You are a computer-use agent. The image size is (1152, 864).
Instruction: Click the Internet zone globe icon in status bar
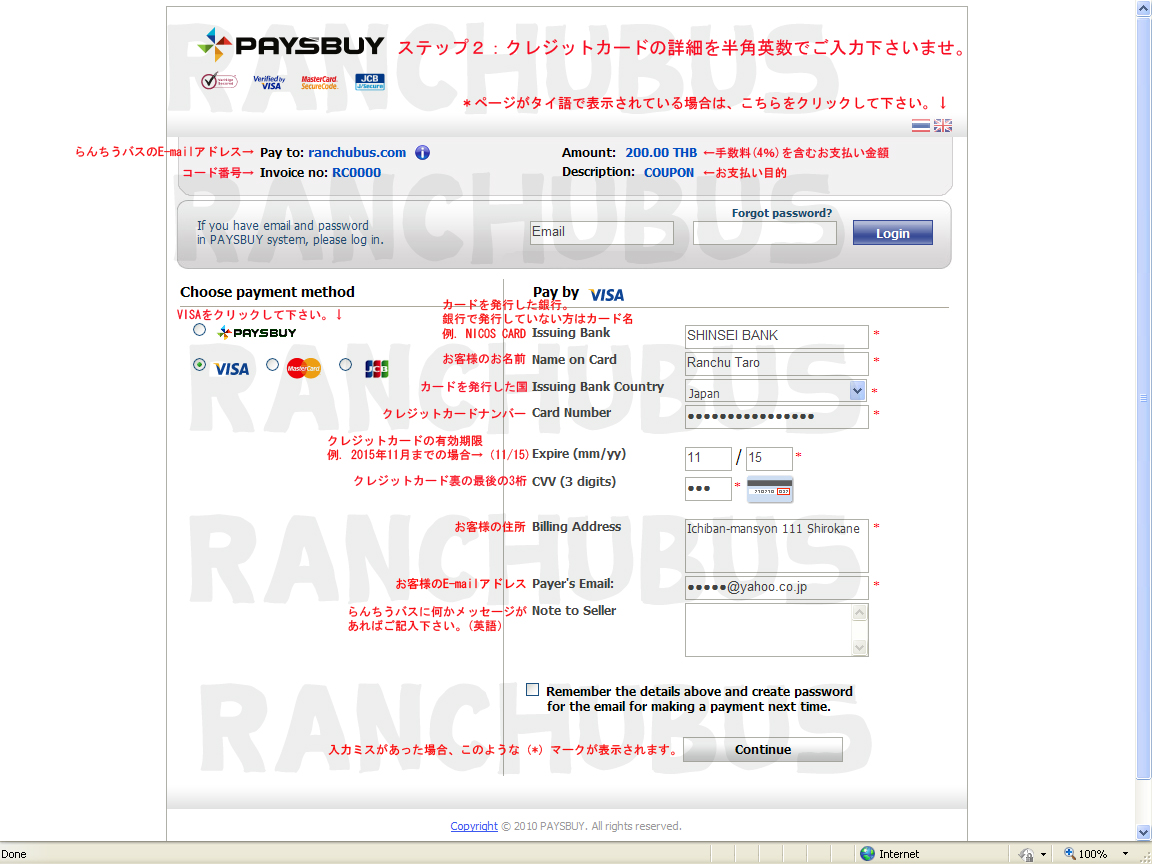click(868, 854)
